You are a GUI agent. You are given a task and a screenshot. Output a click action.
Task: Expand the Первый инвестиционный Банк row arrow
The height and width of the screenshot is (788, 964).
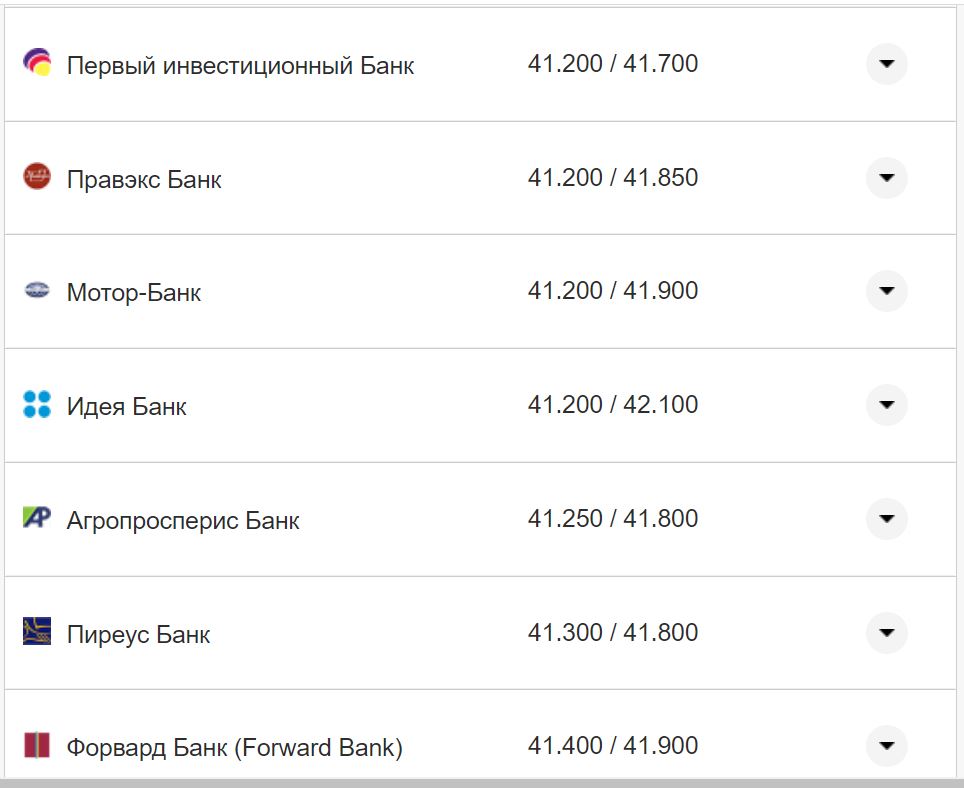886,64
